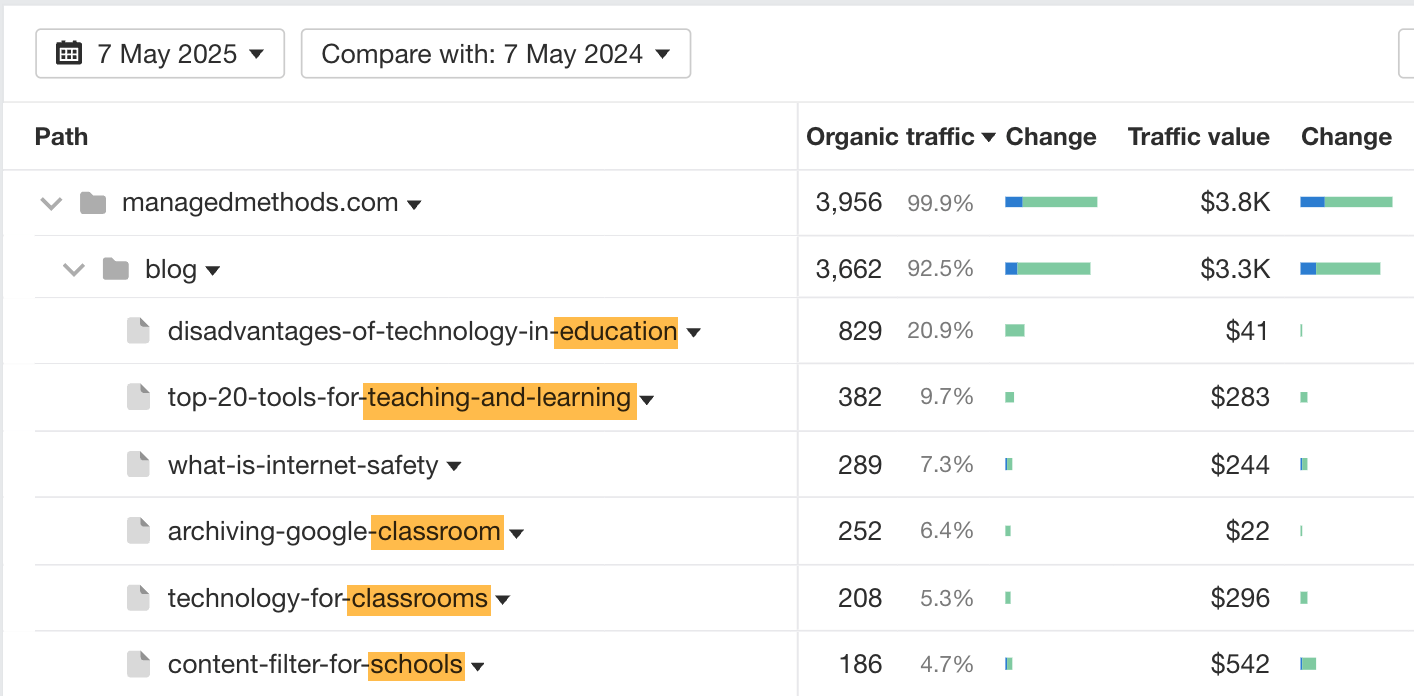Collapse the blog folder chevron
The height and width of the screenshot is (696, 1414).
point(74,269)
